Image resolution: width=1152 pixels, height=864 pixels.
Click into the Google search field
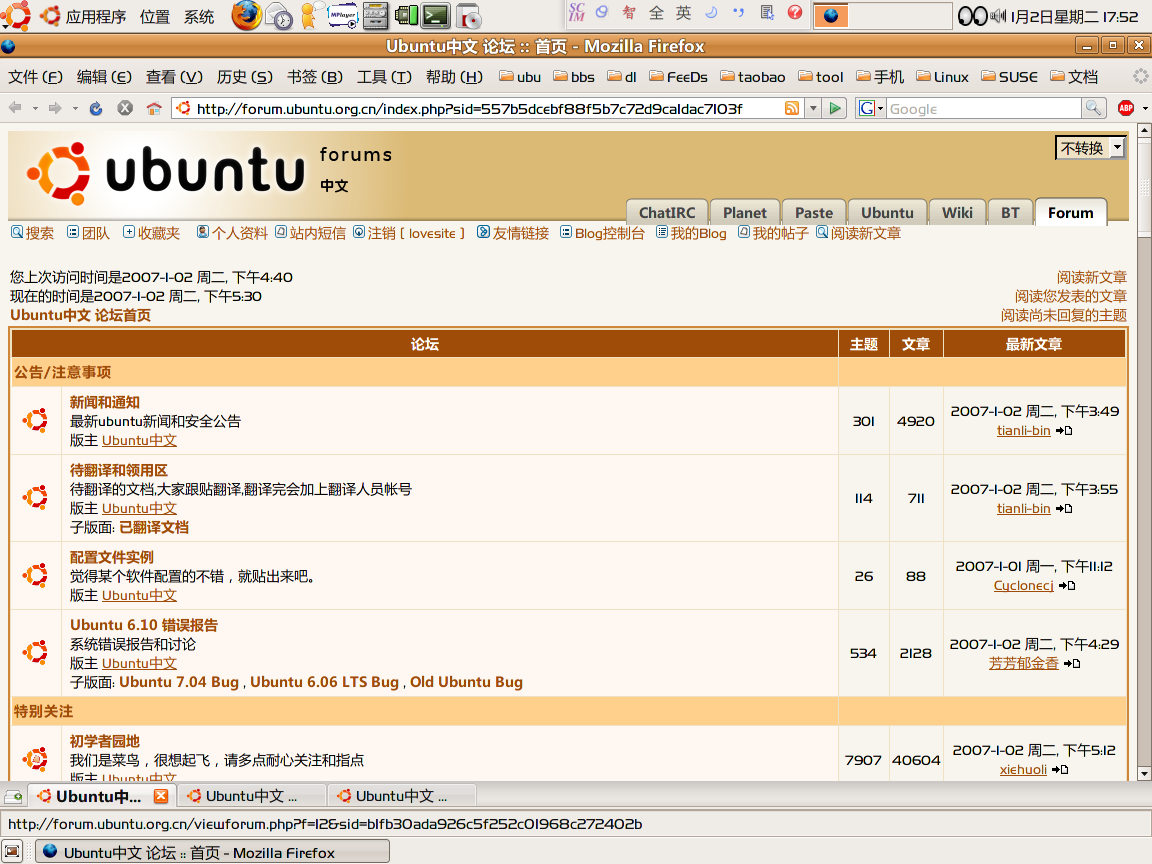pyautogui.click(x=984, y=109)
